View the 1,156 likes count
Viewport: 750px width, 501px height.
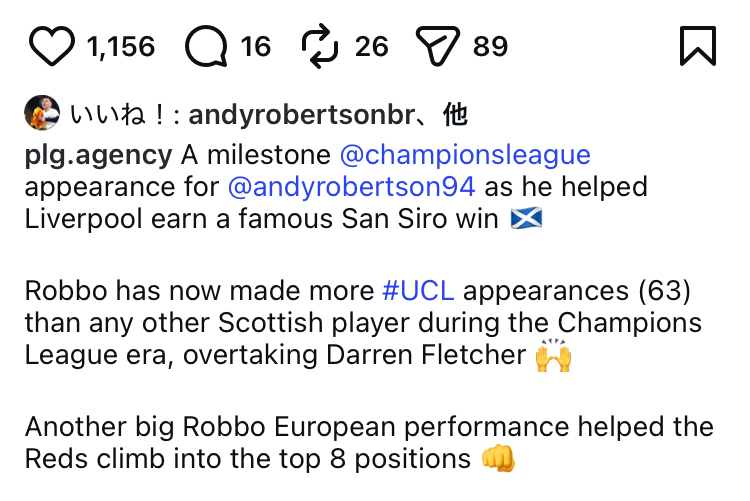[121, 47]
